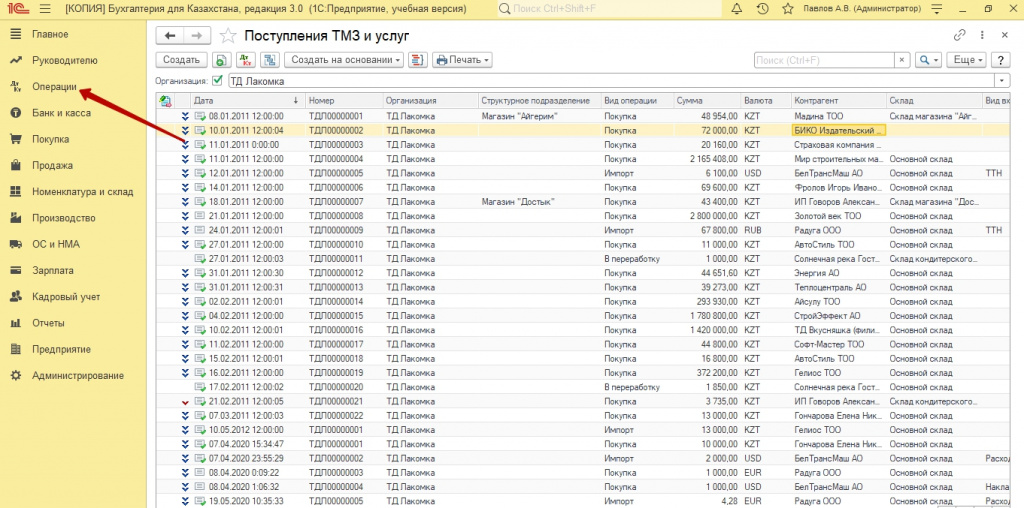Open service settings icon next to user name
The height and width of the screenshot is (508, 1024).
pyautogui.click(x=938, y=9)
